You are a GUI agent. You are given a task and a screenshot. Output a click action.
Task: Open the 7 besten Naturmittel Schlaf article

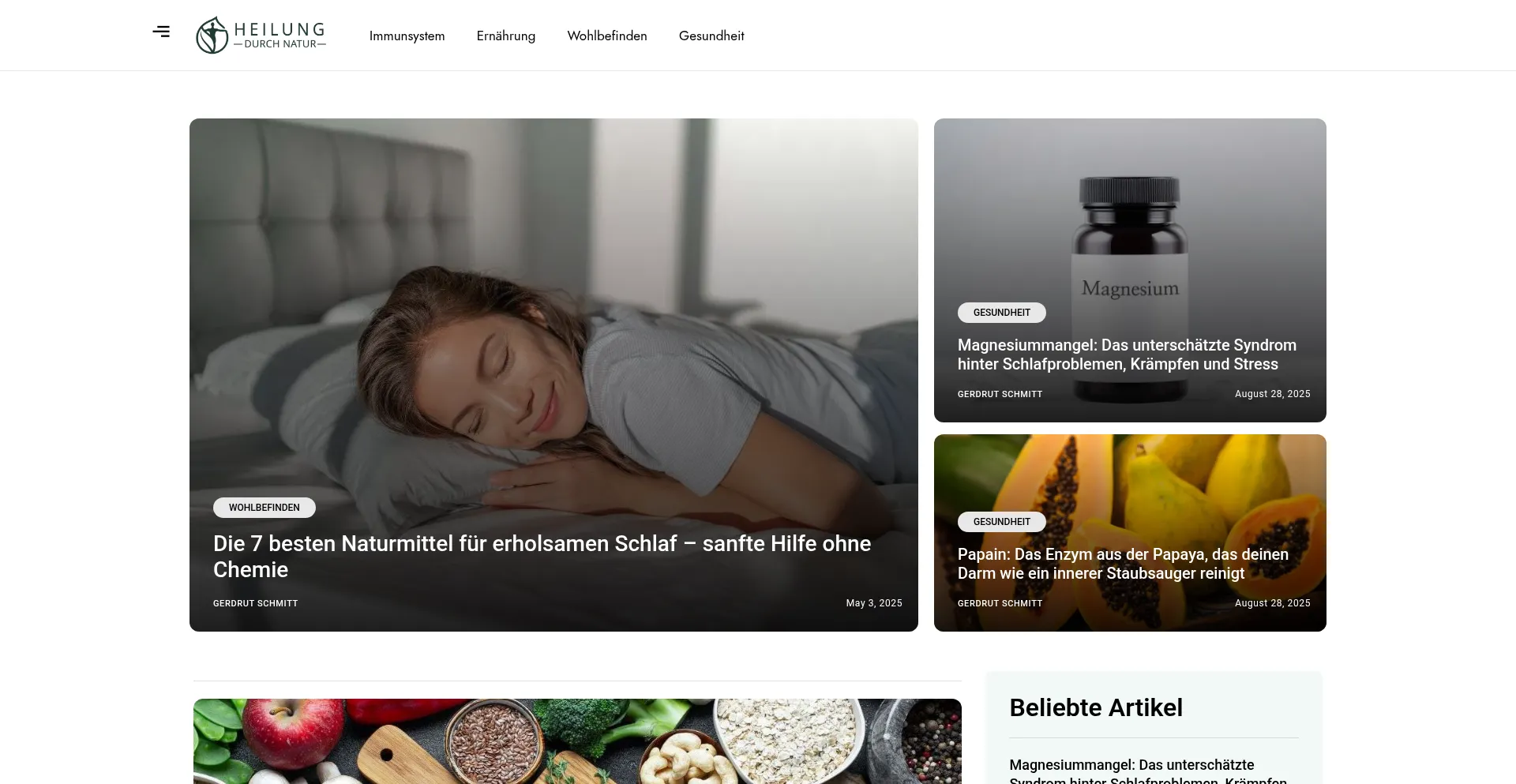coord(542,557)
